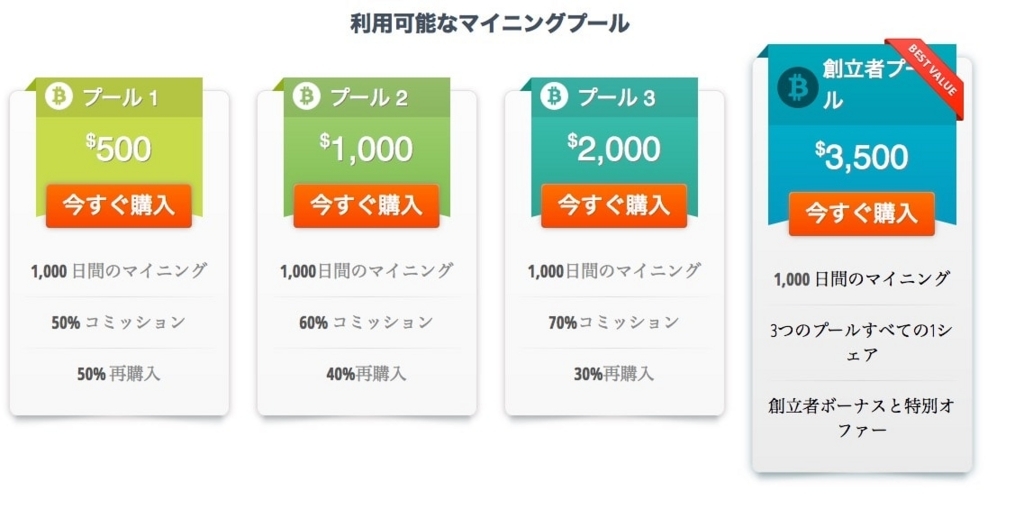This screenshot has height=509, width=1024.
Task: Buy プール 1 with 今すぐ購入 button
Action: tap(119, 206)
